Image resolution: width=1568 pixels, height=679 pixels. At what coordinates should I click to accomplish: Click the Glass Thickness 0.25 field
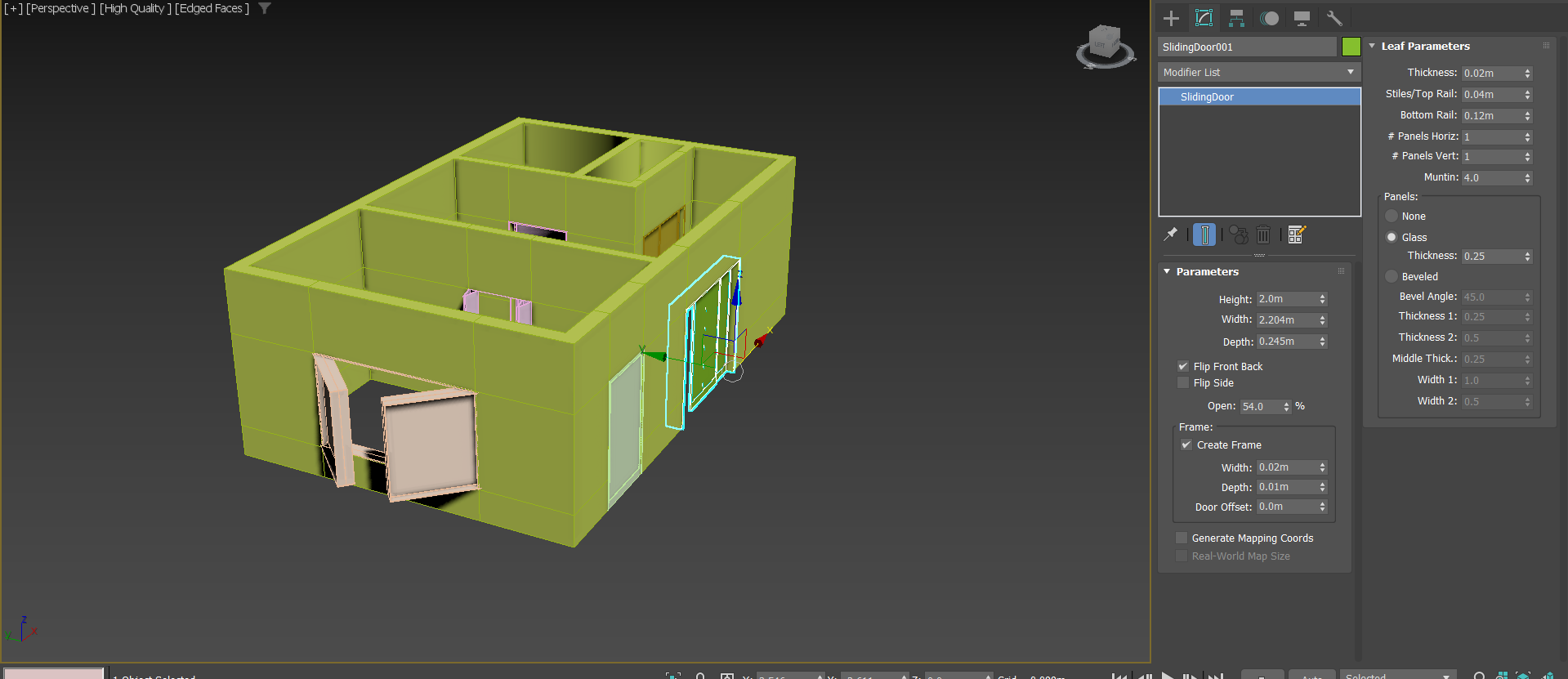(1492, 256)
